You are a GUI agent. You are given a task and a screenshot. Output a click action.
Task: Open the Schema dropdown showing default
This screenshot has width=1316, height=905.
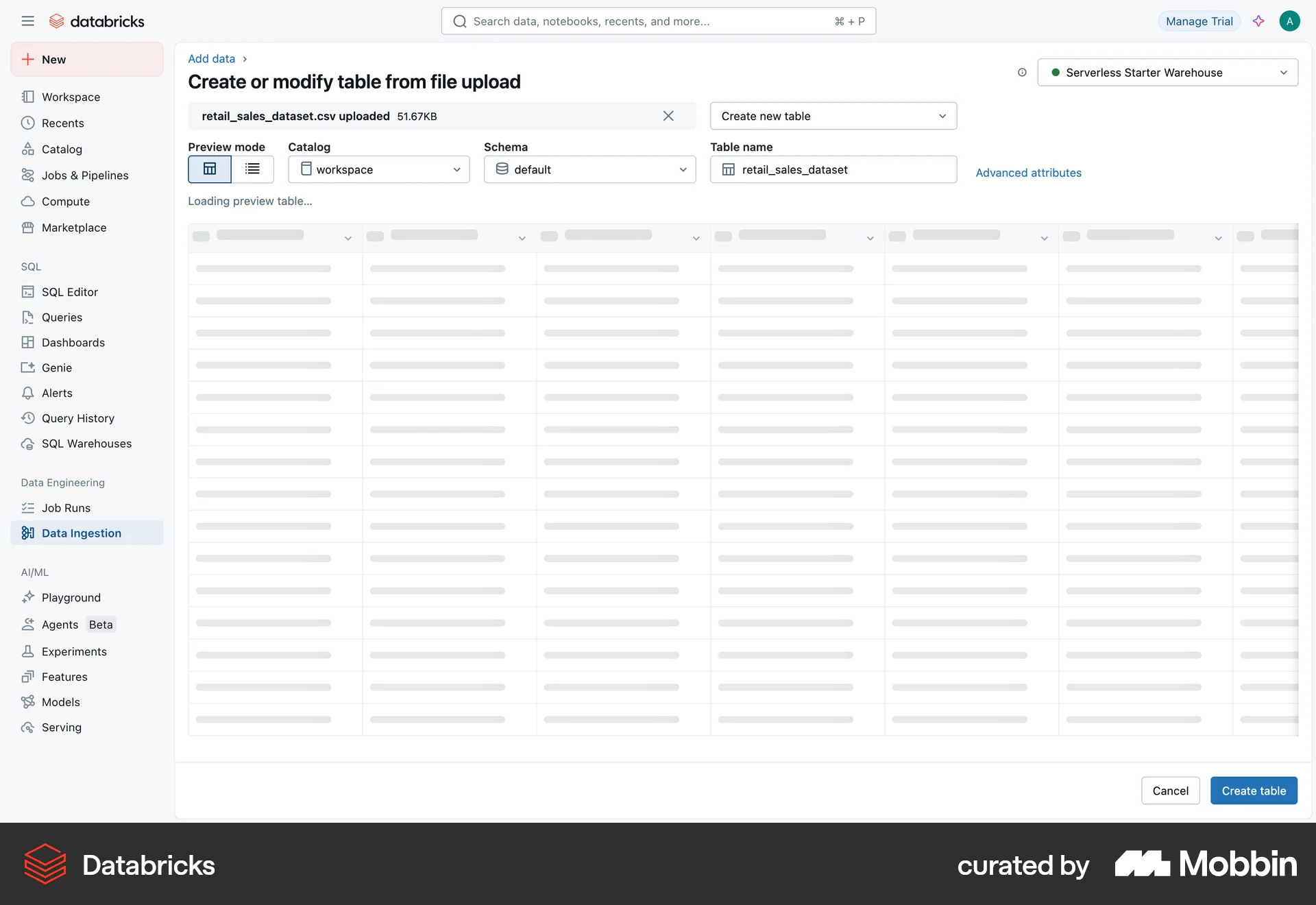589,169
